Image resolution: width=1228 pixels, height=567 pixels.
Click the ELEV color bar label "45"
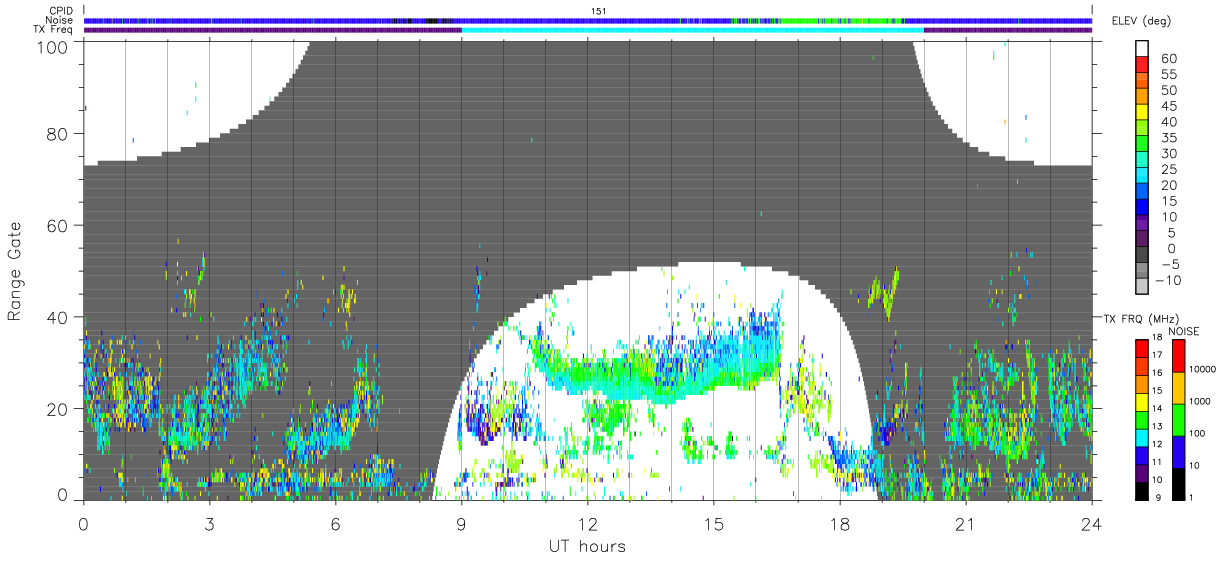[x=1169, y=106]
